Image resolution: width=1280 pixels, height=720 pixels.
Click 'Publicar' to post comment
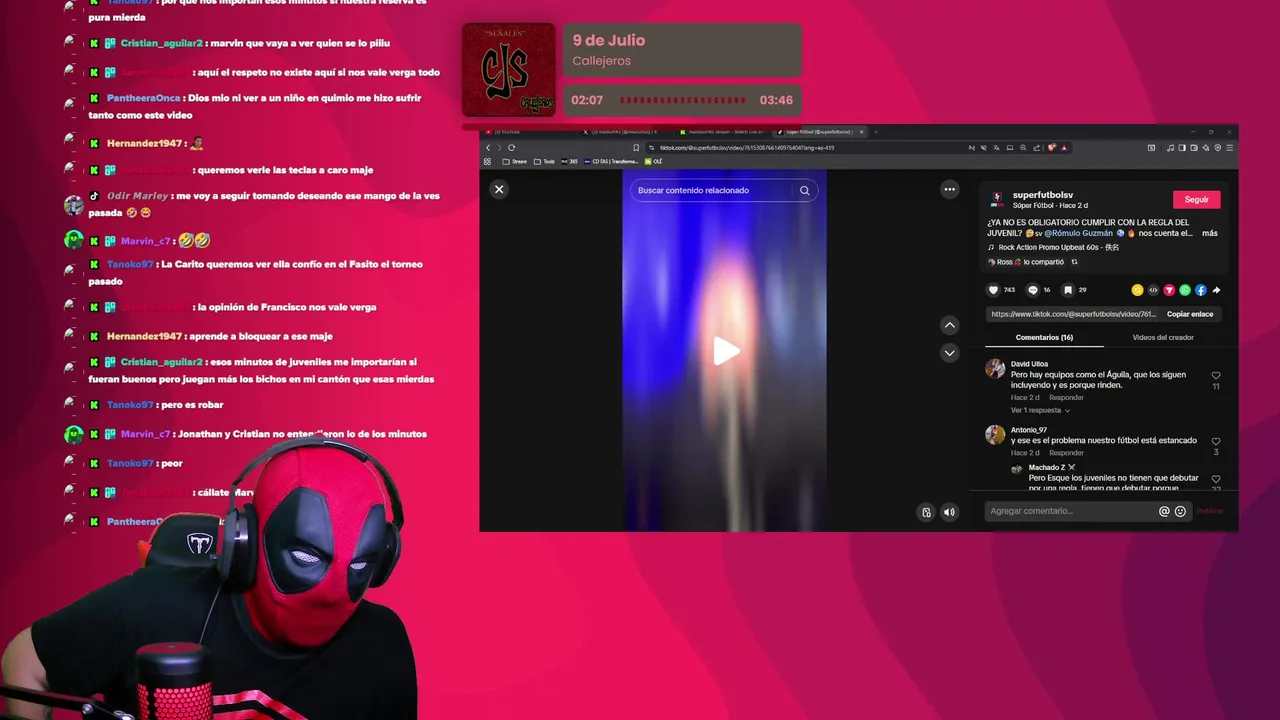(x=1210, y=511)
